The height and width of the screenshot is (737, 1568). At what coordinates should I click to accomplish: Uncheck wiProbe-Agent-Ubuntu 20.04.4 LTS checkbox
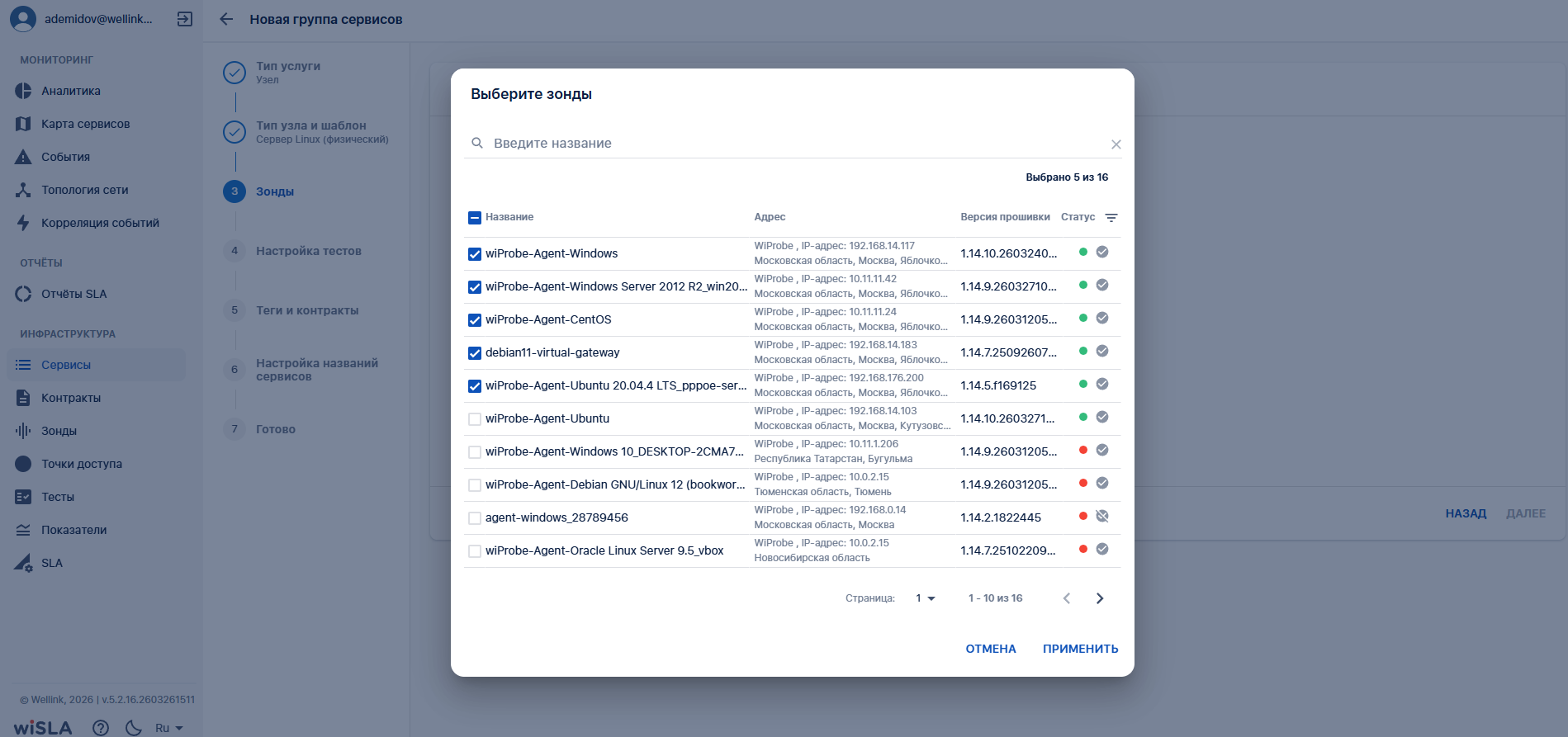[x=475, y=386]
